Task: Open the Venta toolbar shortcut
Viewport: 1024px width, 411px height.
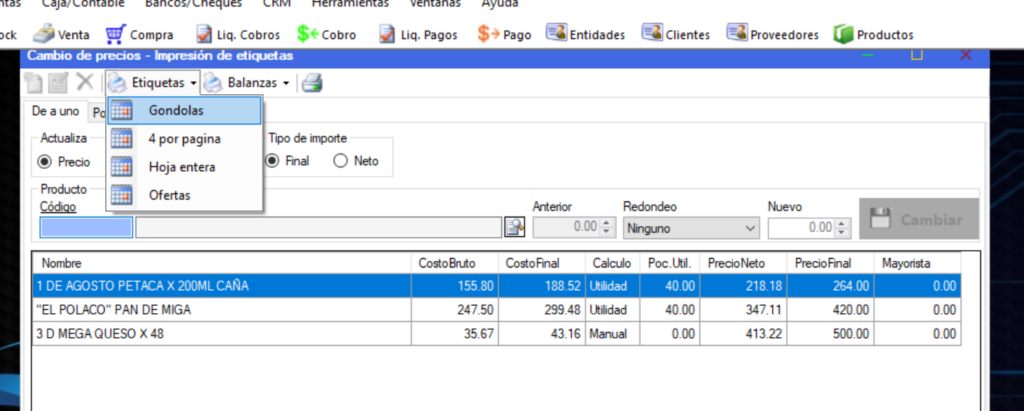Action: (61, 34)
